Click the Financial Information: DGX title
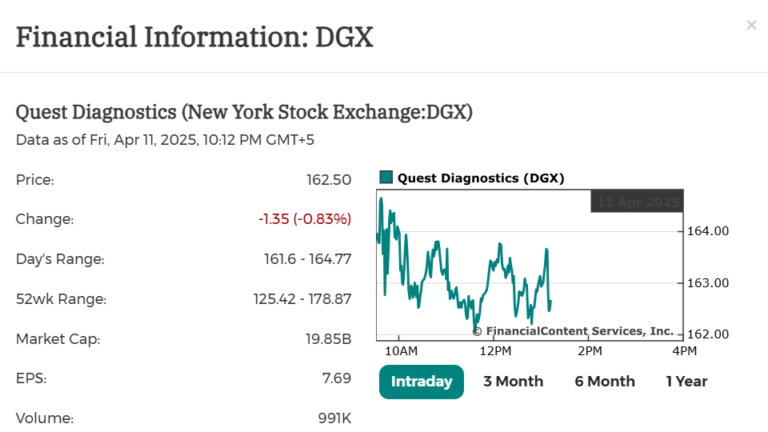Image resolution: width=768 pixels, height=432 pixels. coord(194,37)
